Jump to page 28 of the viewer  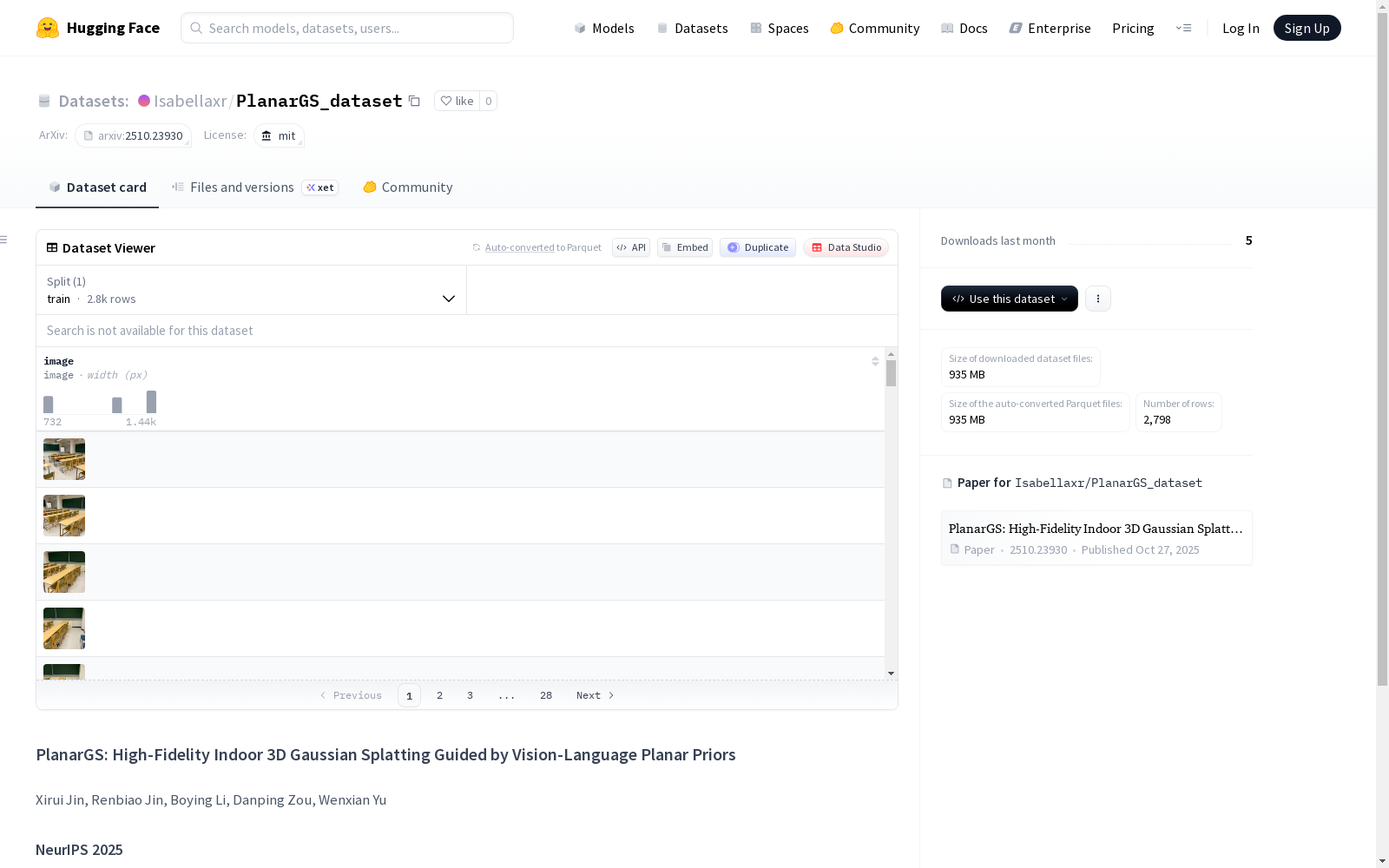tap(546, 695)
